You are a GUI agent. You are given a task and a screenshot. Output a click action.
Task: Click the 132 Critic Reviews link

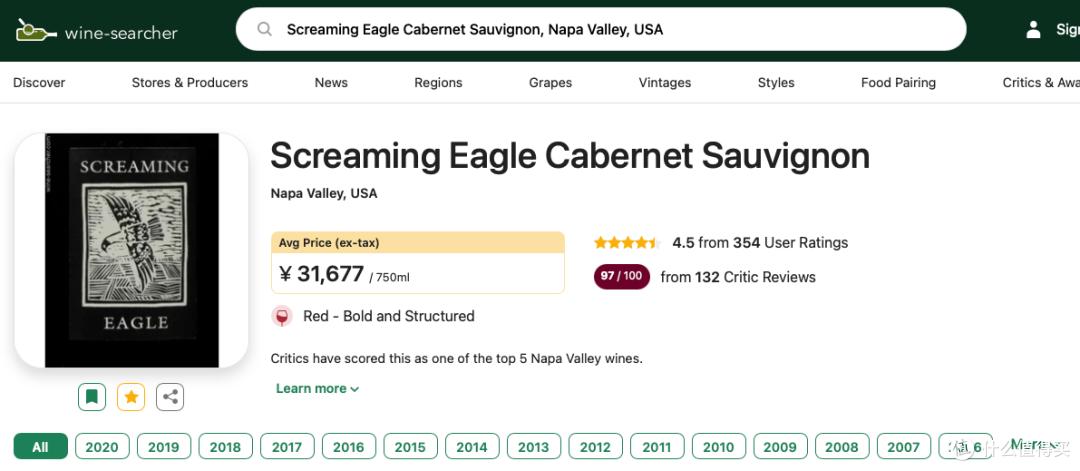(x=738, y=278)
